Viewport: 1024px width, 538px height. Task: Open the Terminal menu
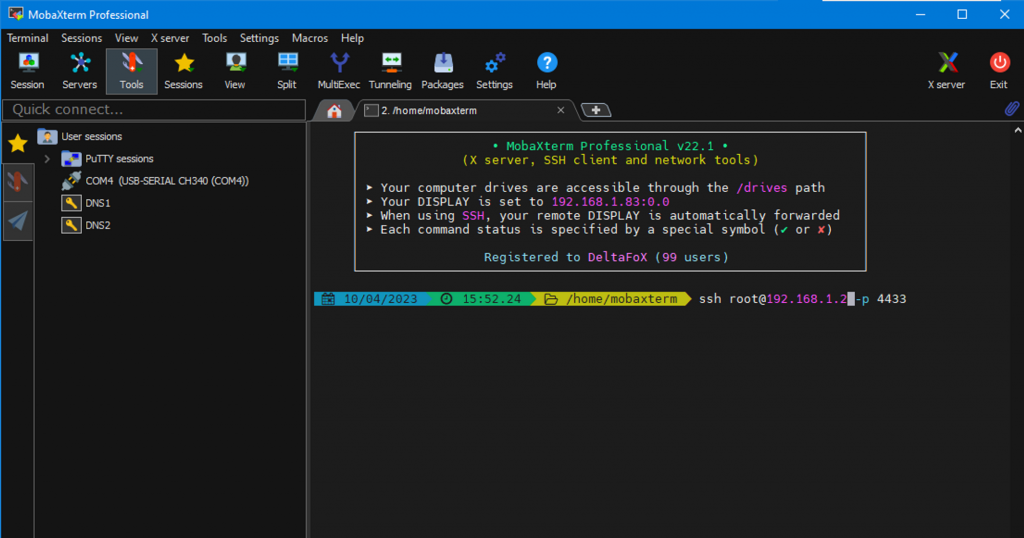pos(27,38)
